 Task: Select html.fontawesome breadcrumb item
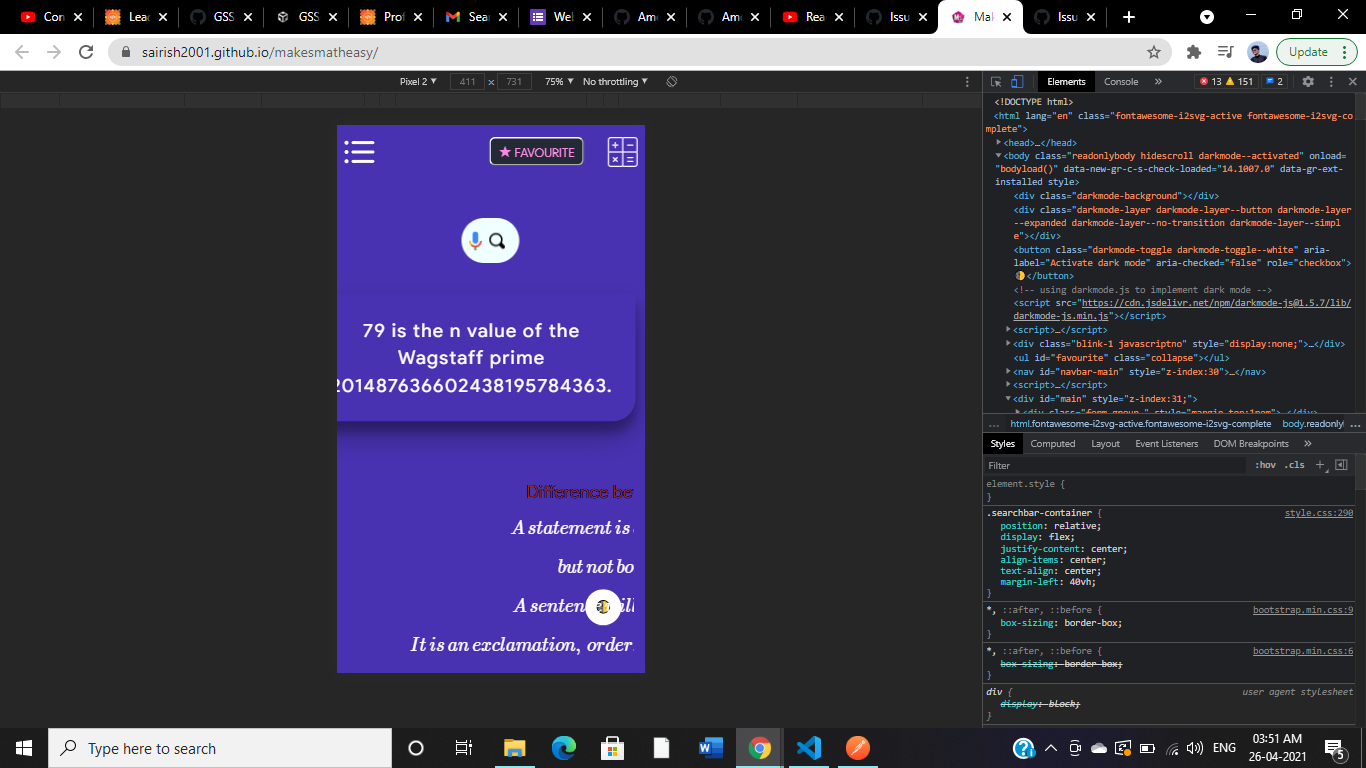click(1140, 424)
